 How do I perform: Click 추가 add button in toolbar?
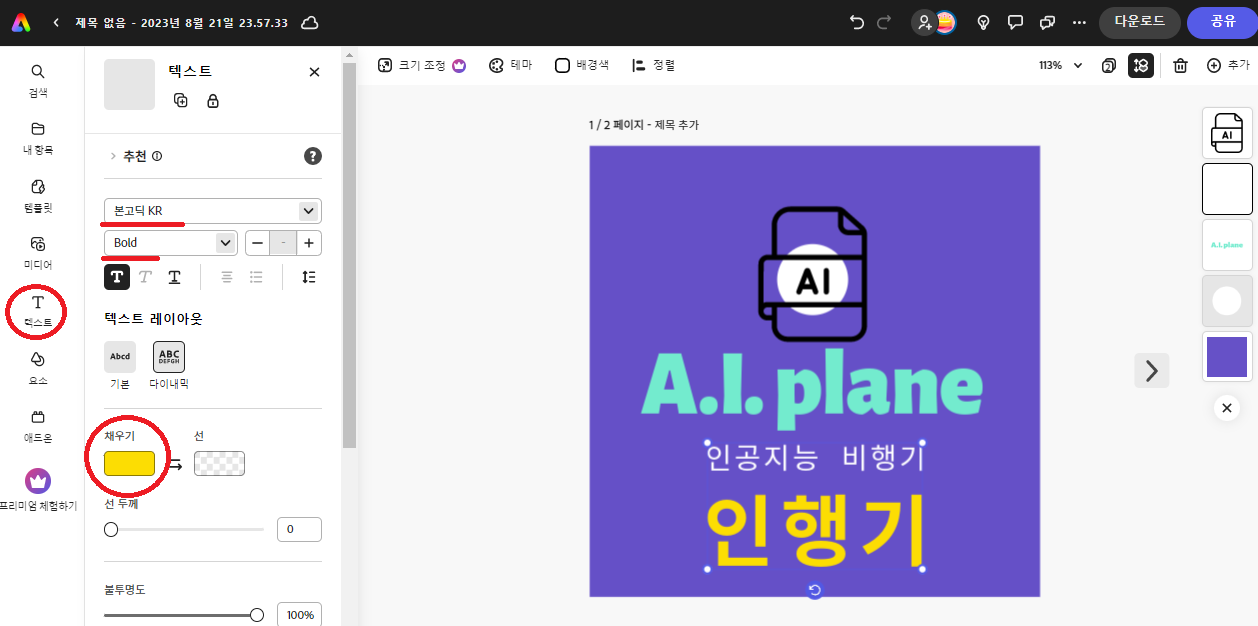(1228, 65)
